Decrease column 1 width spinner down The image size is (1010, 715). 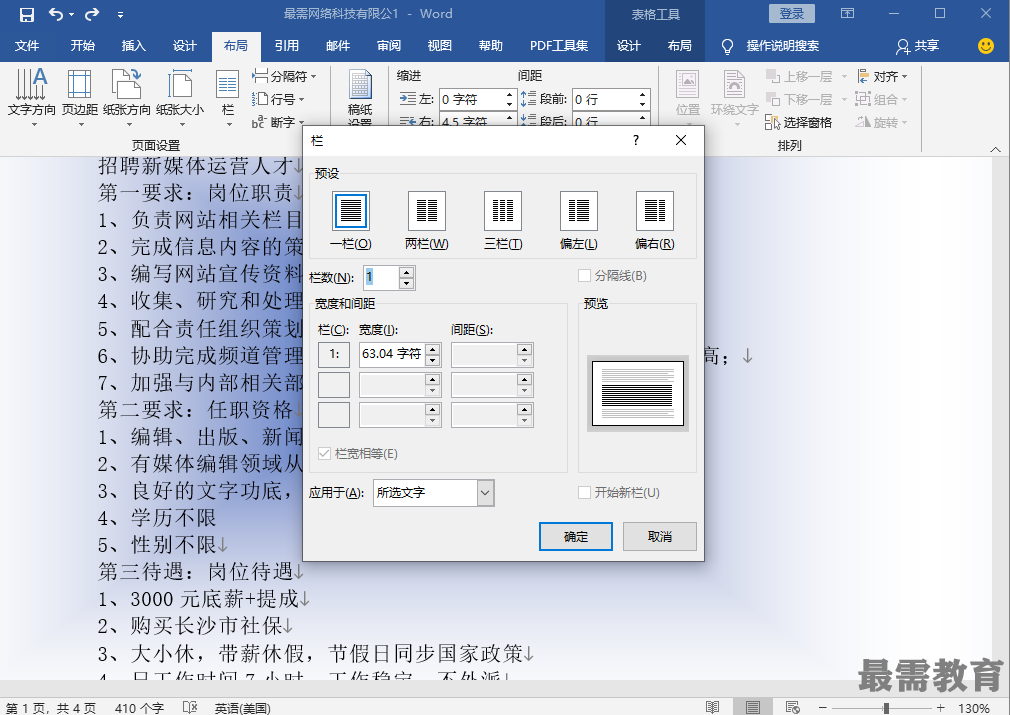[433, 360]
